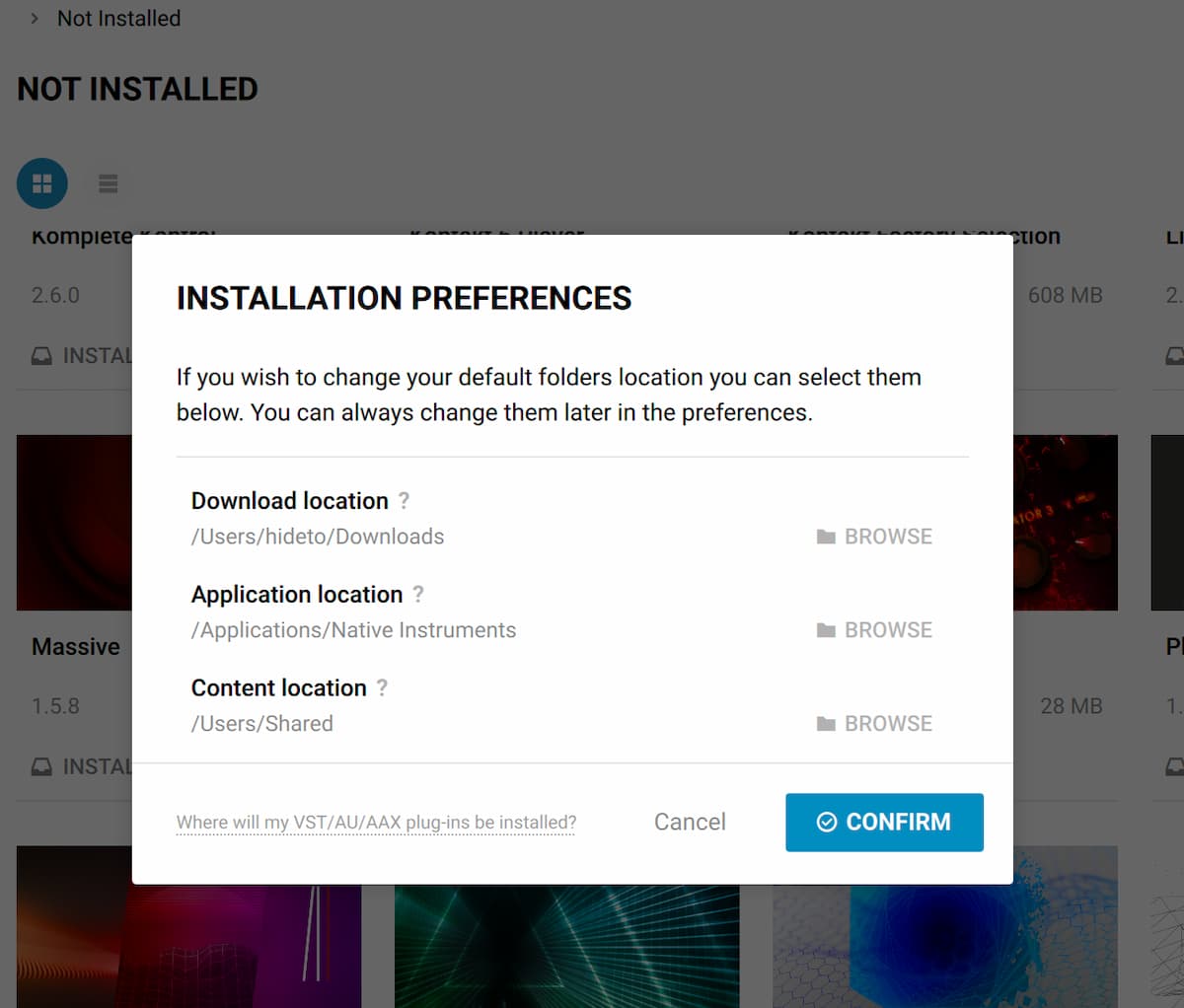Open the blue hexagon product thumbnail
1184x1008 pixels.
(945, 946)
